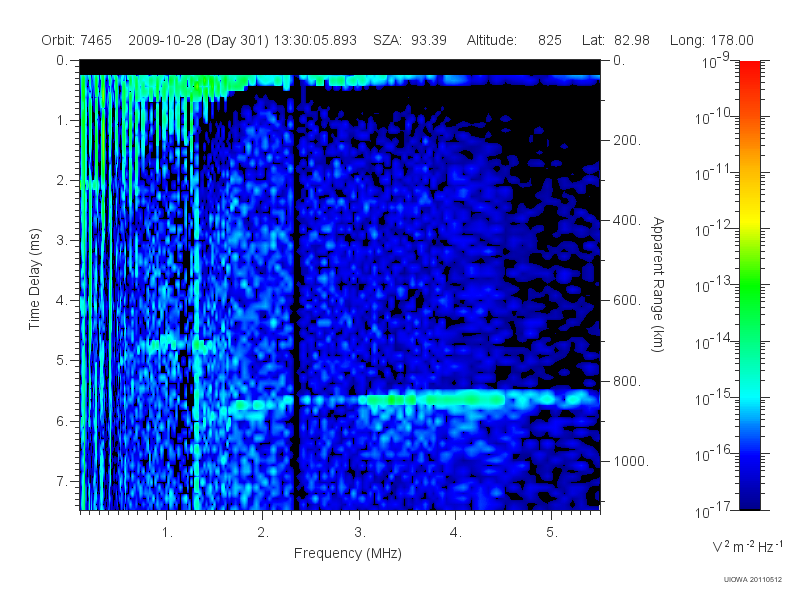Click the 'Lat: 82.98' value
This screenshot has width=800, height=600.
point(615,40)
